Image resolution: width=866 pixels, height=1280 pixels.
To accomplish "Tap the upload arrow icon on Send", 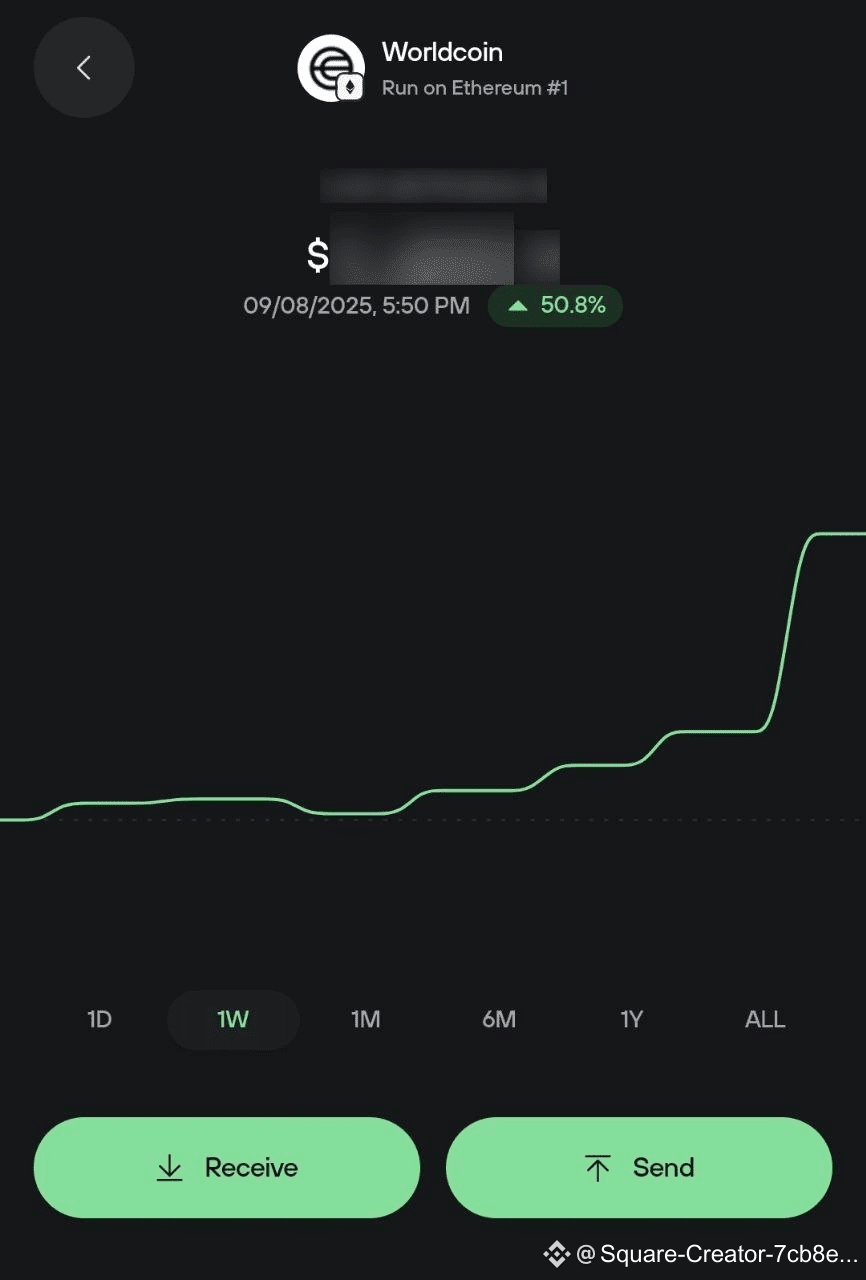I will (x=598, y=1167).
